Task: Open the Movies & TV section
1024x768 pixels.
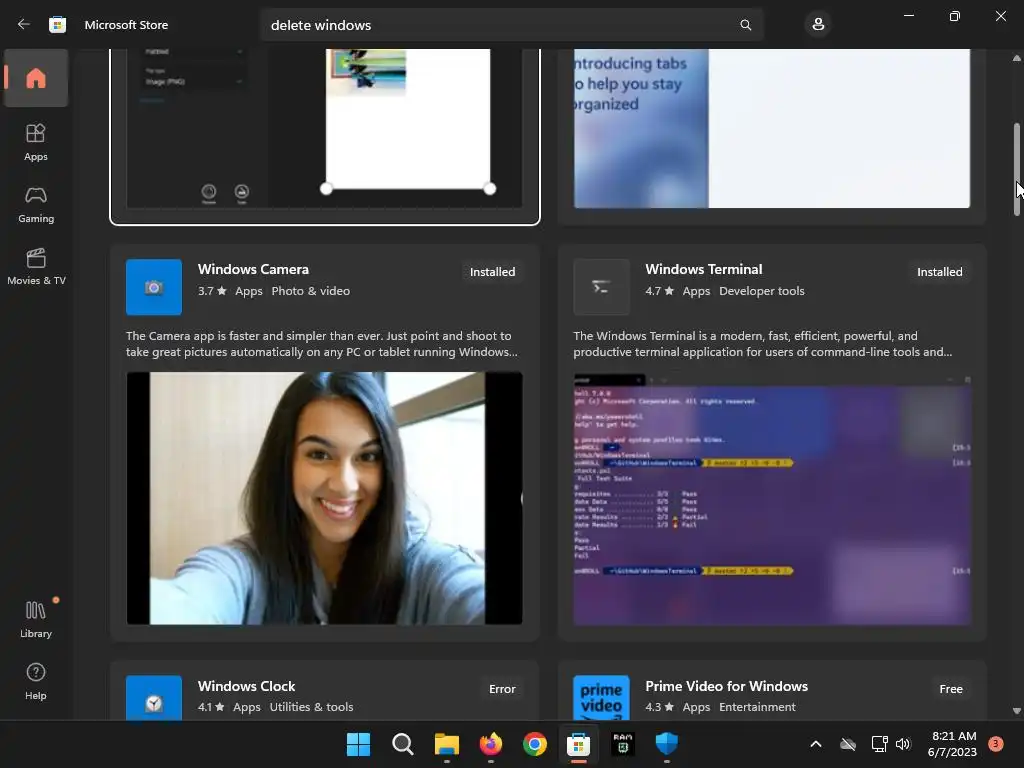Action: (36, 266)
